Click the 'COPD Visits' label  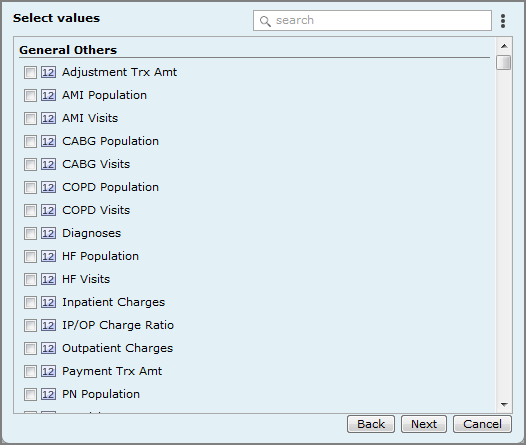pos(96,210)
